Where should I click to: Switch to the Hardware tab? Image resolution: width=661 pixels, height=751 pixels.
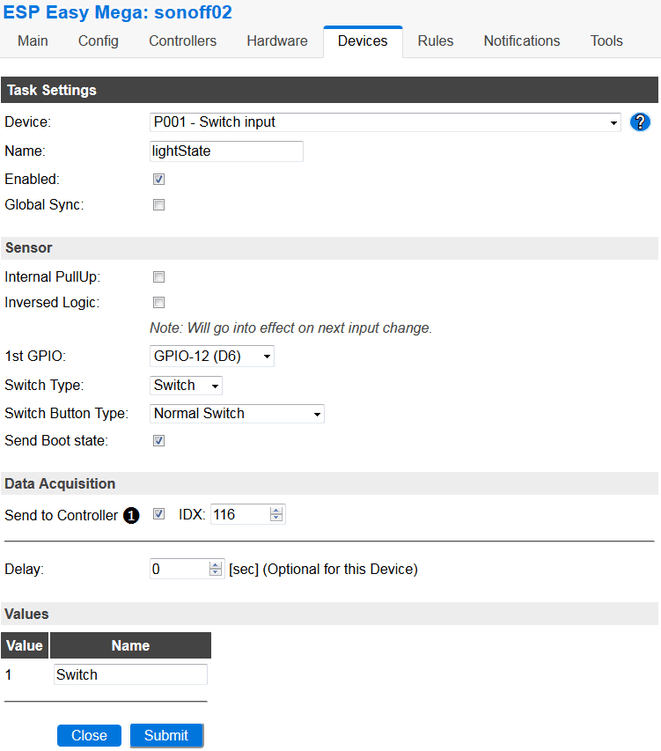277,41
